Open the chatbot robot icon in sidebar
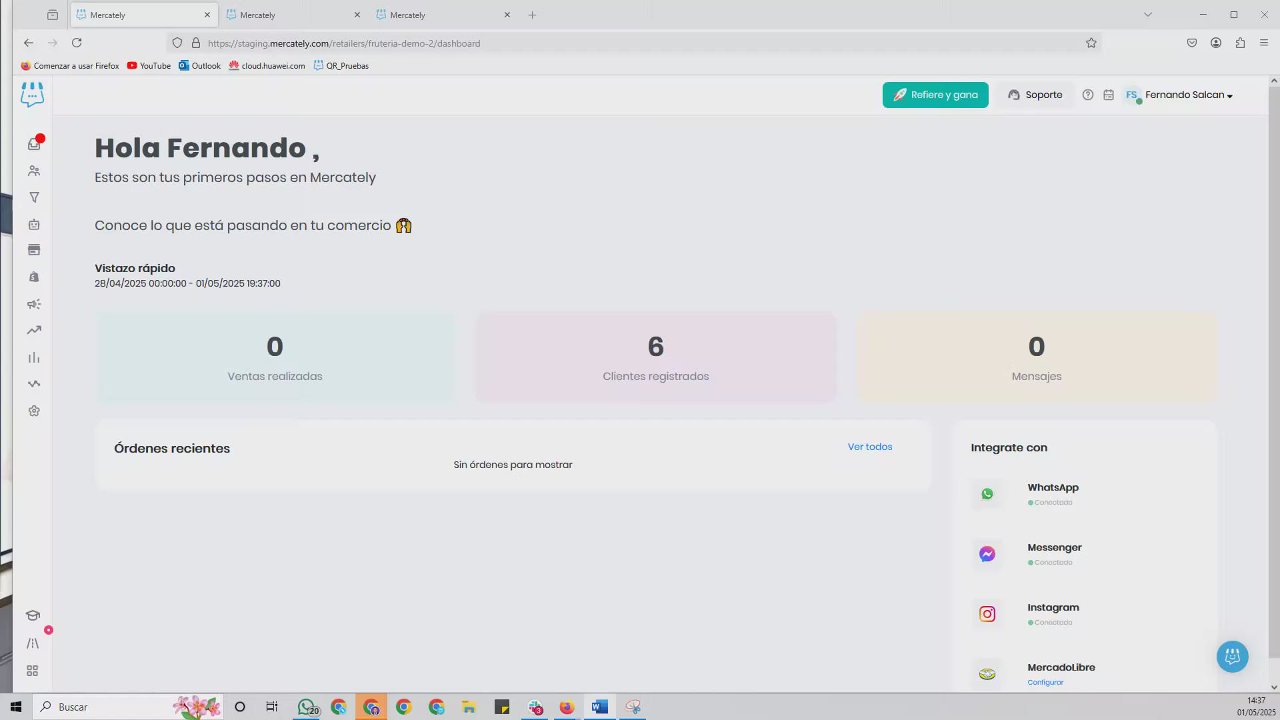This screenshot has height=720, width=1280. pyautogui.click(x=34, y=224)
